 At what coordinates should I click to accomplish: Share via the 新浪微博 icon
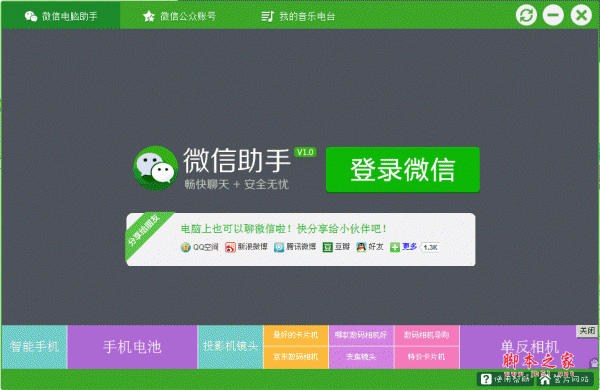(230, 247)
